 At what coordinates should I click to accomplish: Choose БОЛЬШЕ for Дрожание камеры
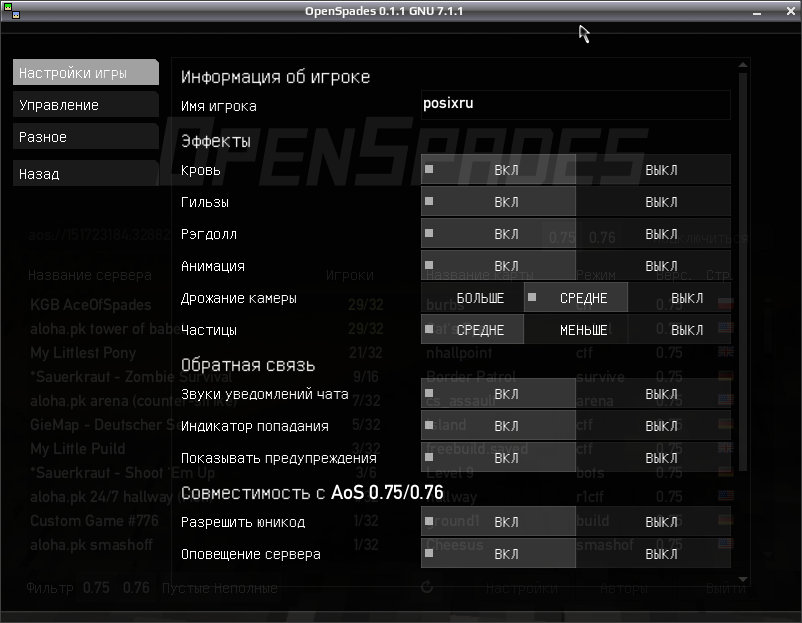pos(472,298)
